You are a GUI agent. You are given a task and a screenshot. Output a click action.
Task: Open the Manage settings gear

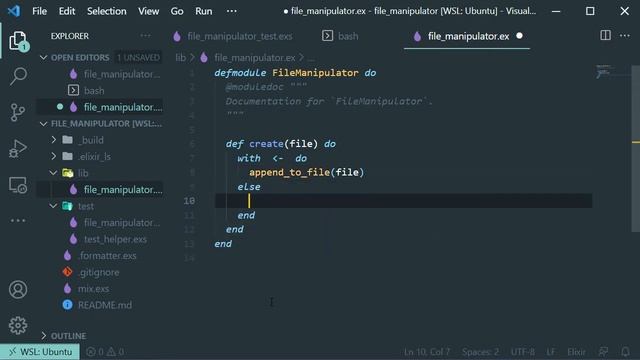pyautogui.click(x=18, y=325)
